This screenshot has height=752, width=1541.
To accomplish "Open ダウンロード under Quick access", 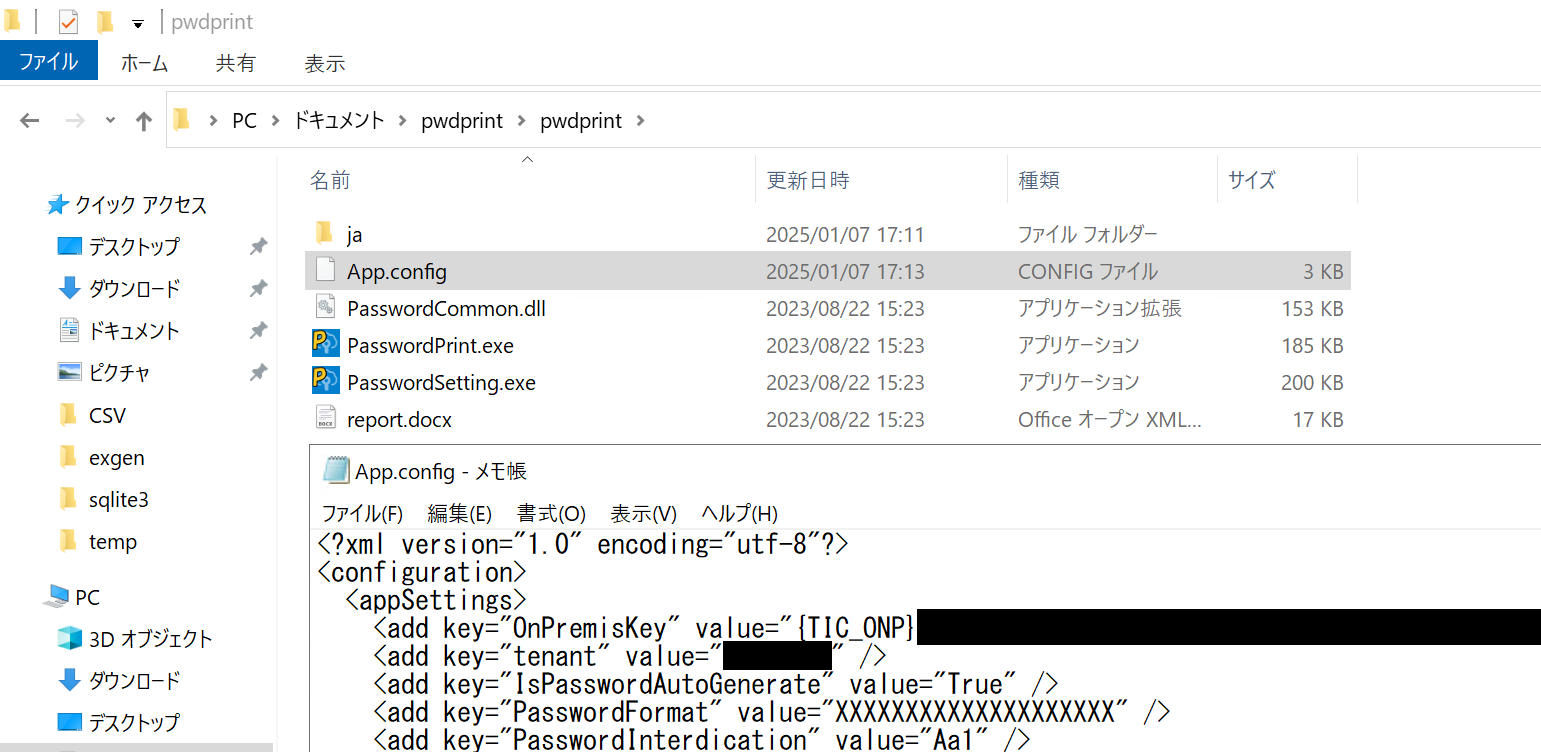I will tap(134, 289).
